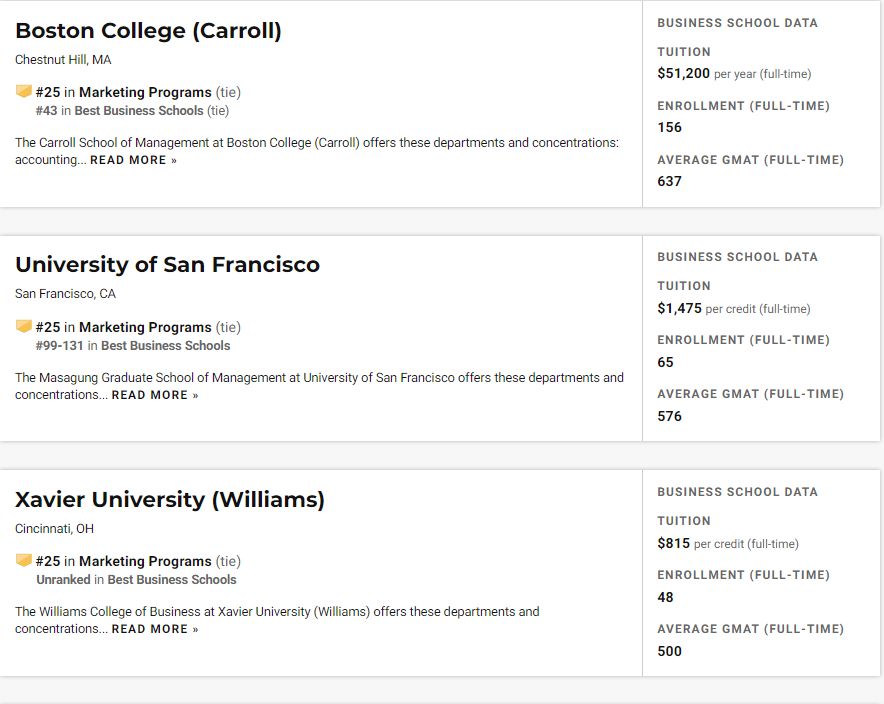Expand Xavier University description READ MORE
Image resolution: width=884 pixels, height=704 pixels.
tap(155, 629)
